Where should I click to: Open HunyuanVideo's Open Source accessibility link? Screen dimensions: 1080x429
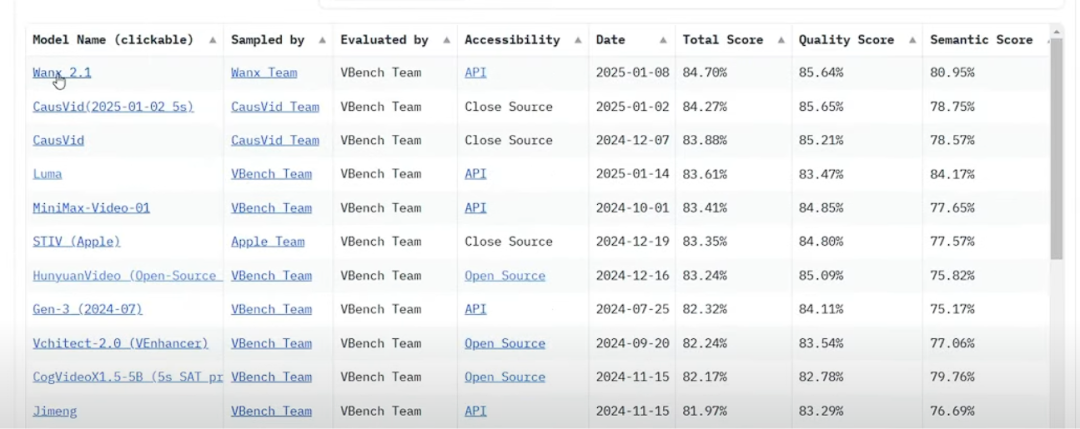505,276
